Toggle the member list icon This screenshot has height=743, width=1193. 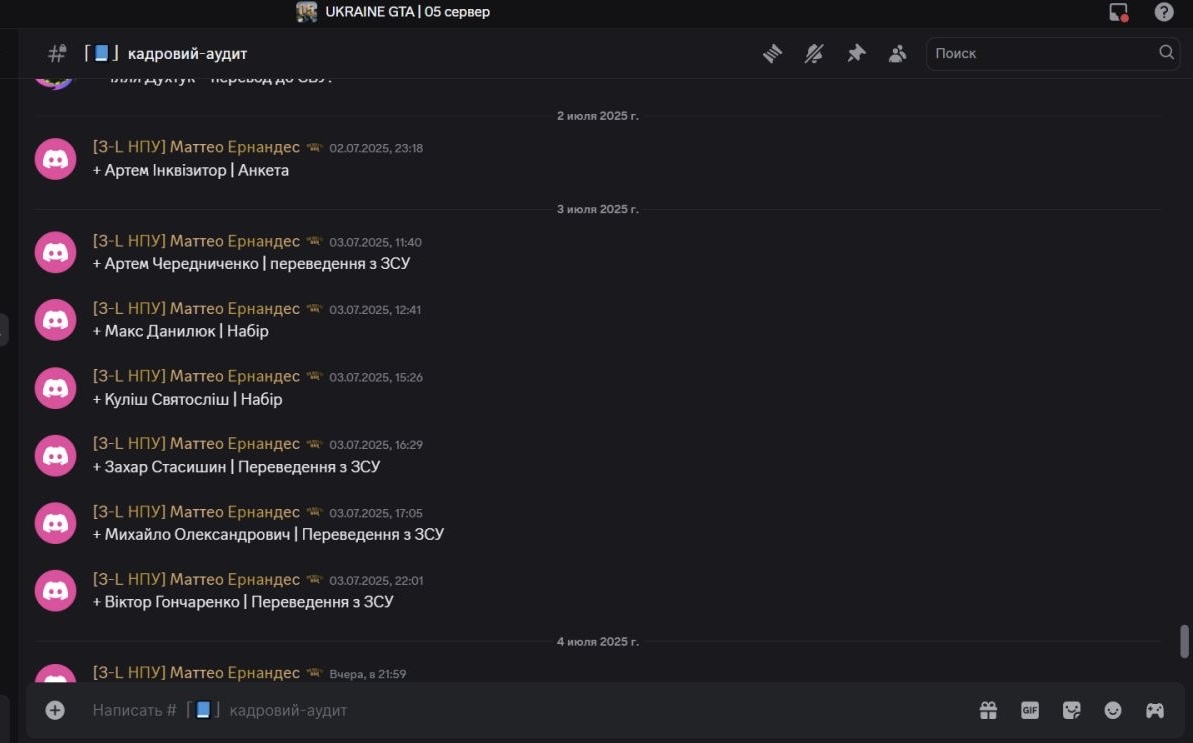point(898,53)
